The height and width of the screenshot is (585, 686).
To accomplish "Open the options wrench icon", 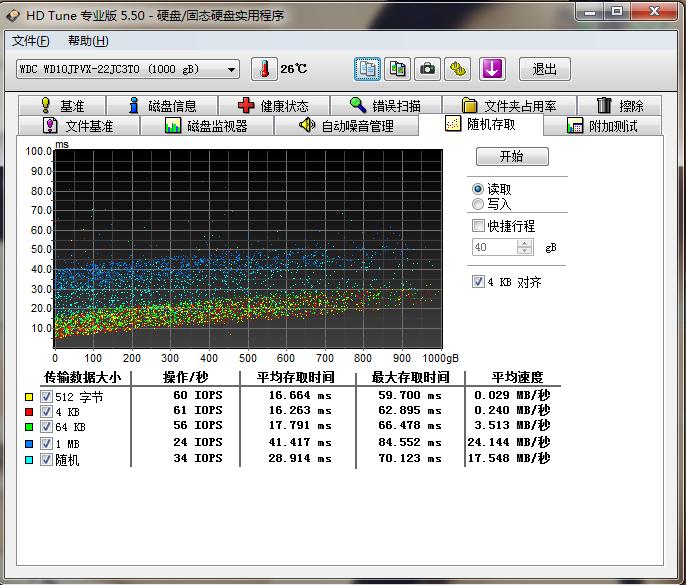I will [458, 69].
